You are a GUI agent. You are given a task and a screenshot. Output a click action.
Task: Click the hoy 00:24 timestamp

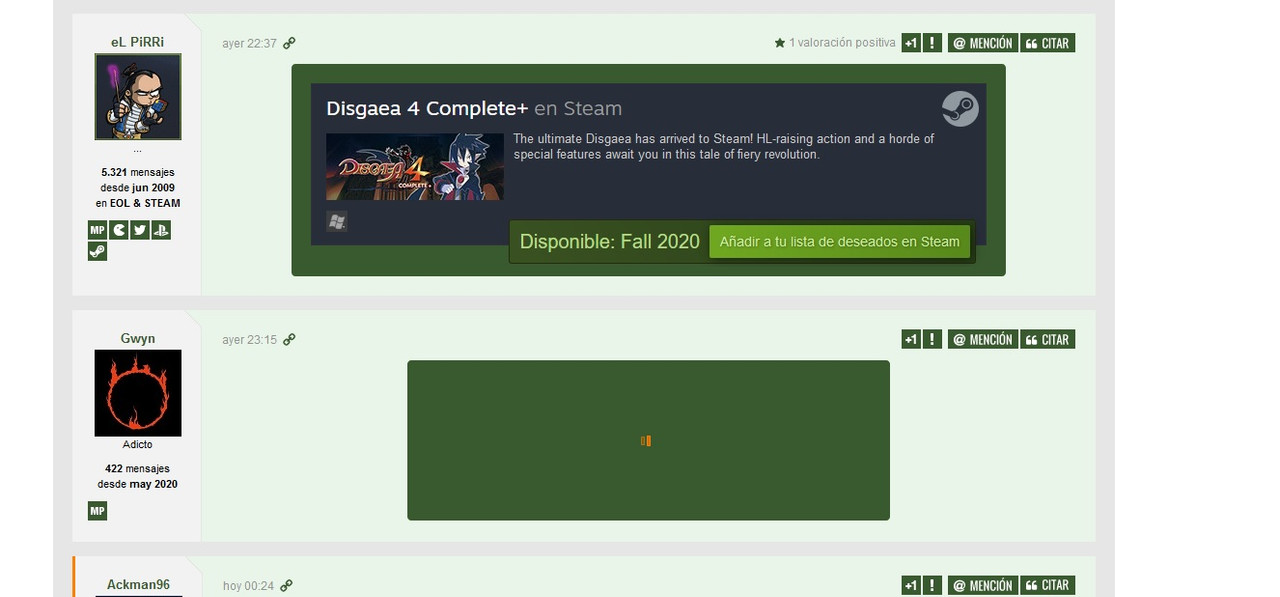click(248, 585)
